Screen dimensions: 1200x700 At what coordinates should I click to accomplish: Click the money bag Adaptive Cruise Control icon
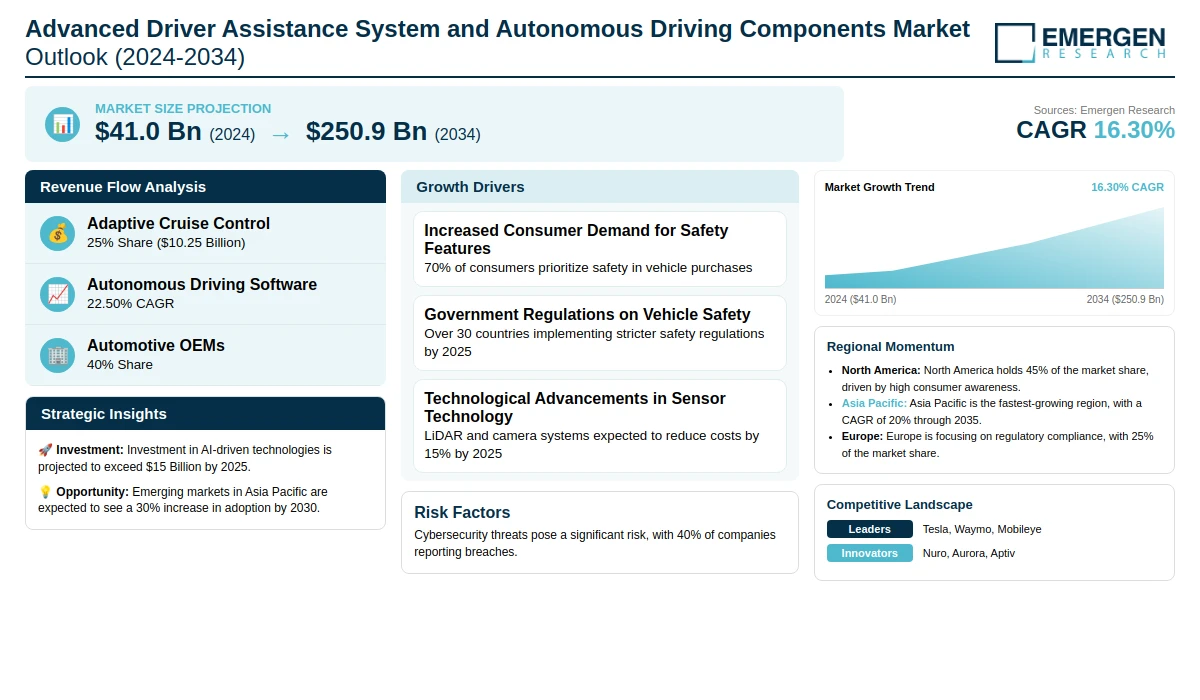coord(58,233)
